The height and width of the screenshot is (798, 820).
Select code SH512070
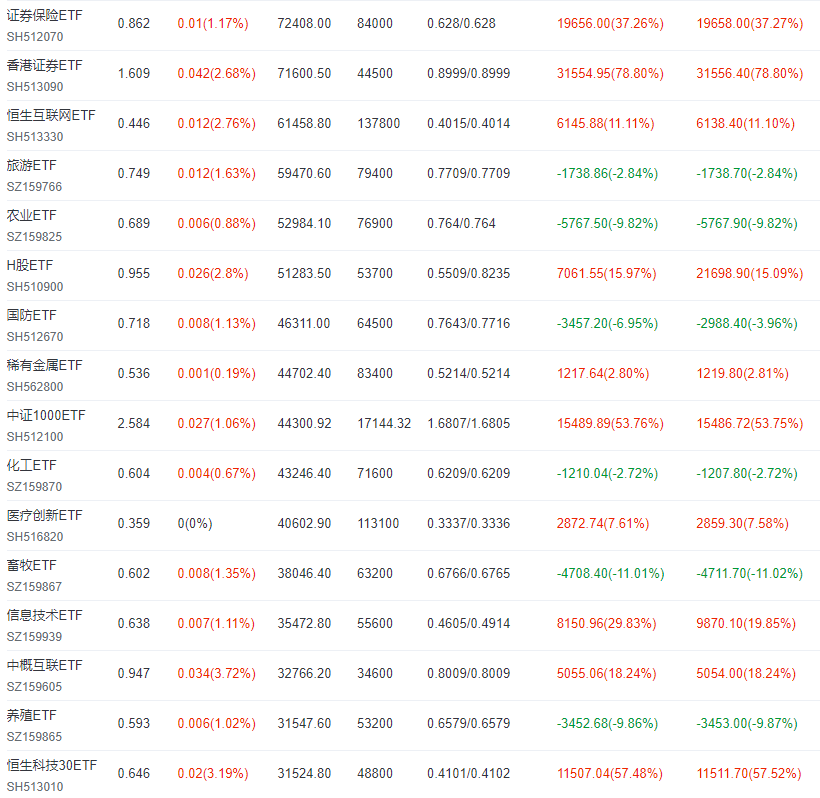coord(35,37)
